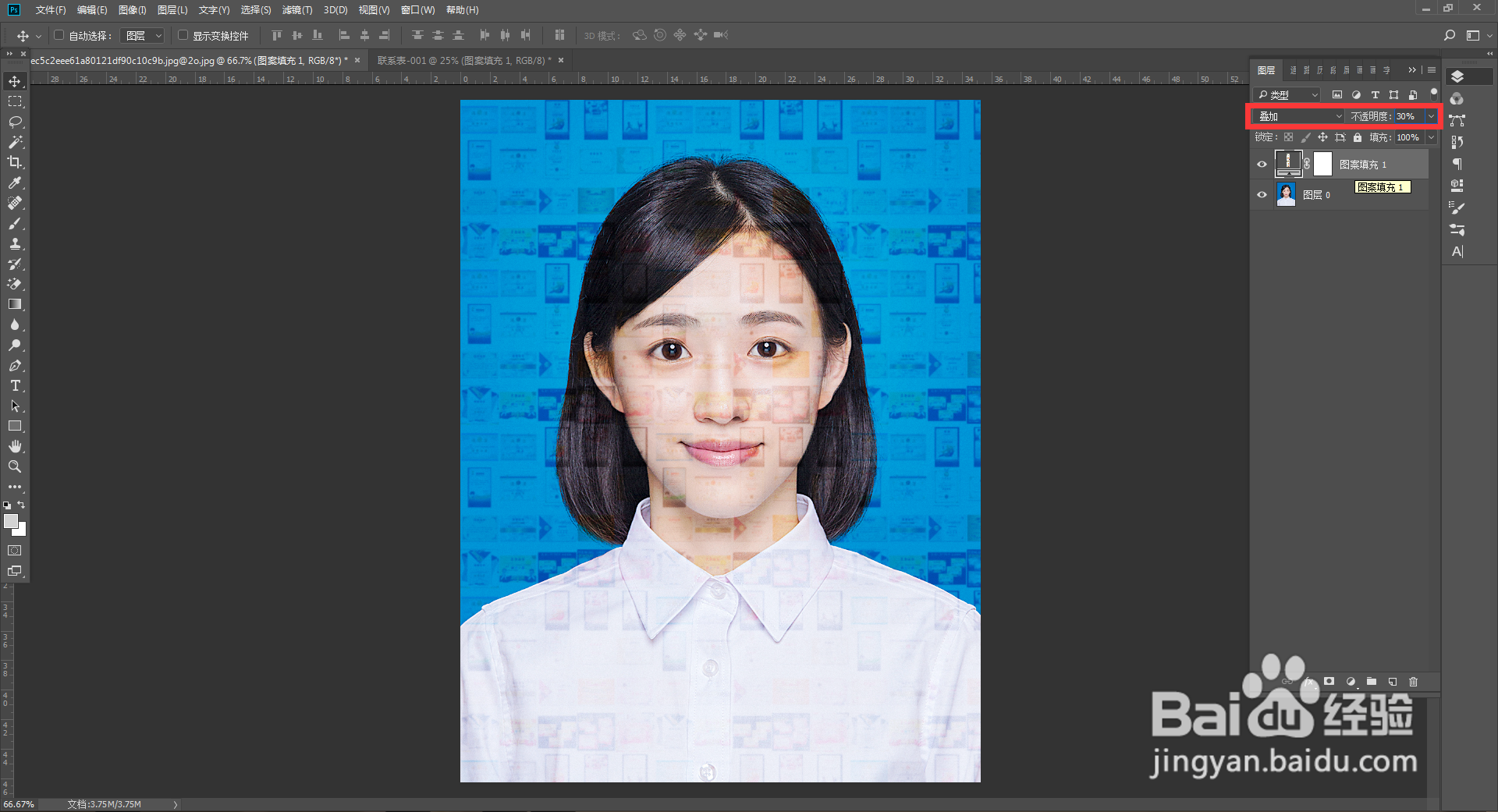Select the Lasso tool

click(15, 122)
